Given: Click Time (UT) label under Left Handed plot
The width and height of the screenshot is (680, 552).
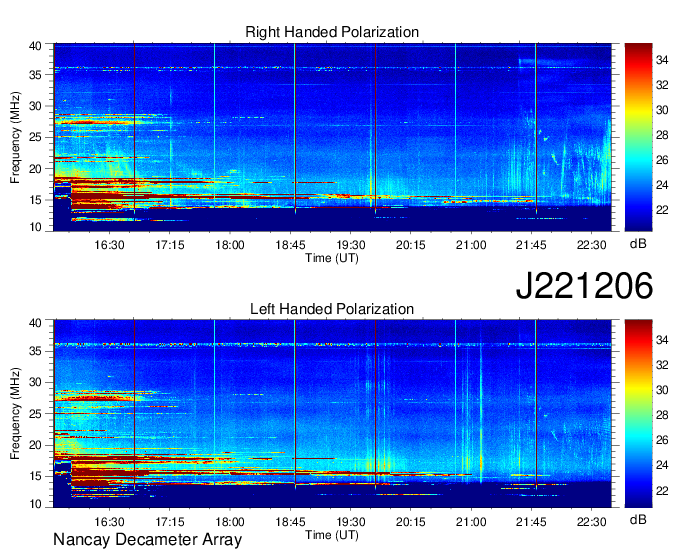Looking at the screenshot, I should click(332, 535).
